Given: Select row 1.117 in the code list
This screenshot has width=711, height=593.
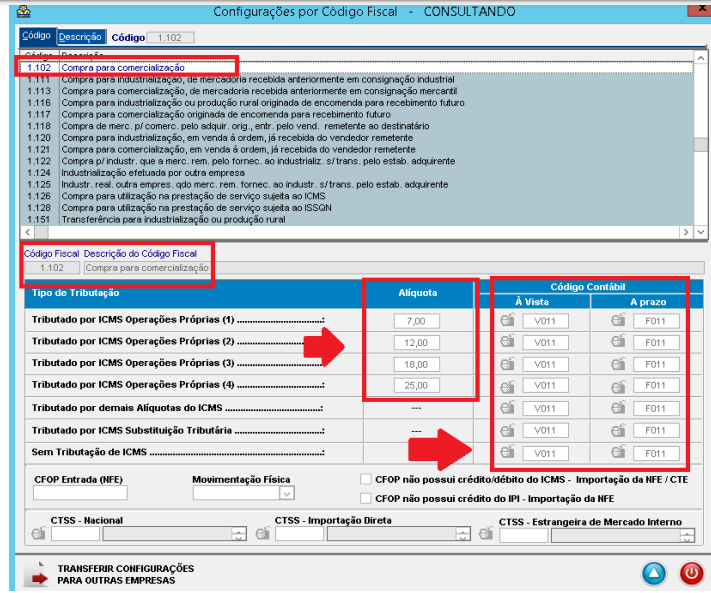Looking at the screenshot, I should [x=356, y=114].
